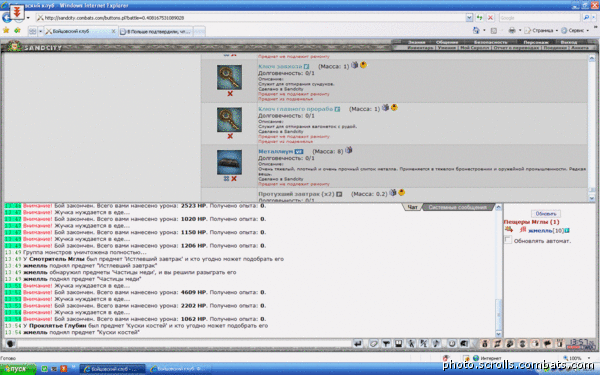Open the info icon next to Ключ главного прораба

coord(337,109)
